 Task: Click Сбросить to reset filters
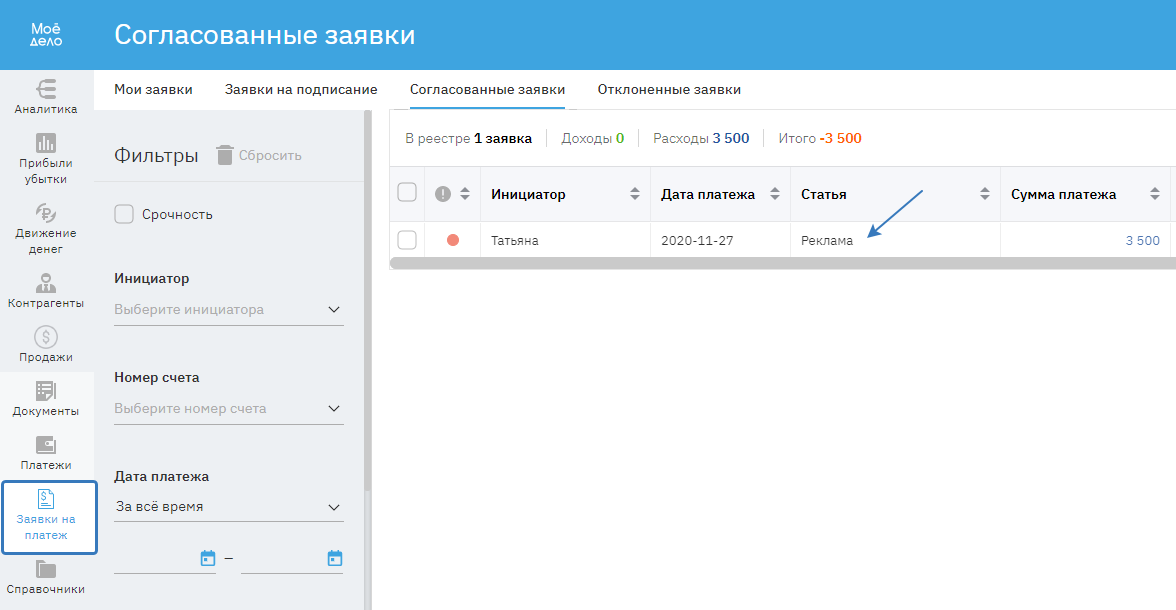pos(259,155)
